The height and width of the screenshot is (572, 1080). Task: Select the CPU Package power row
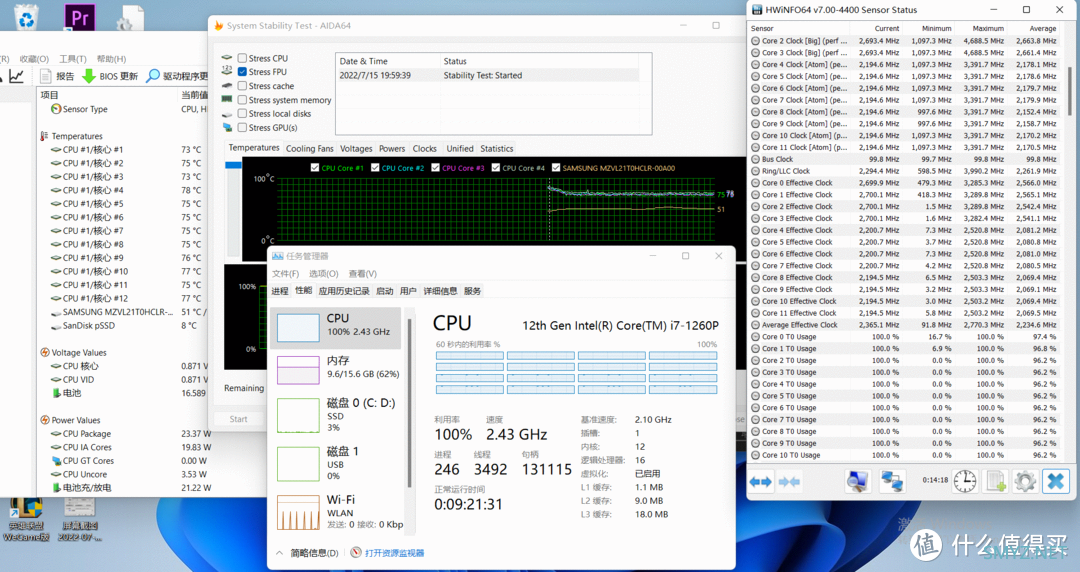point(124,433)
